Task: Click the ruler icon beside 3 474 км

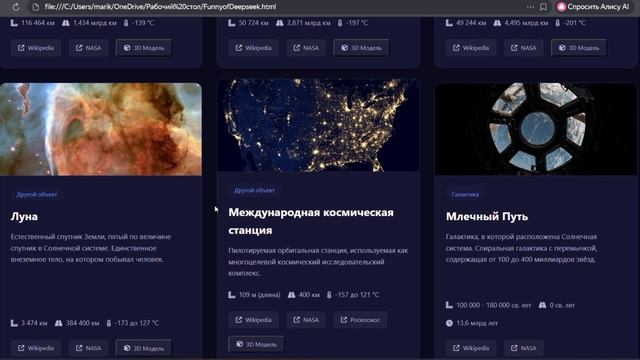Action: [14, 323]
